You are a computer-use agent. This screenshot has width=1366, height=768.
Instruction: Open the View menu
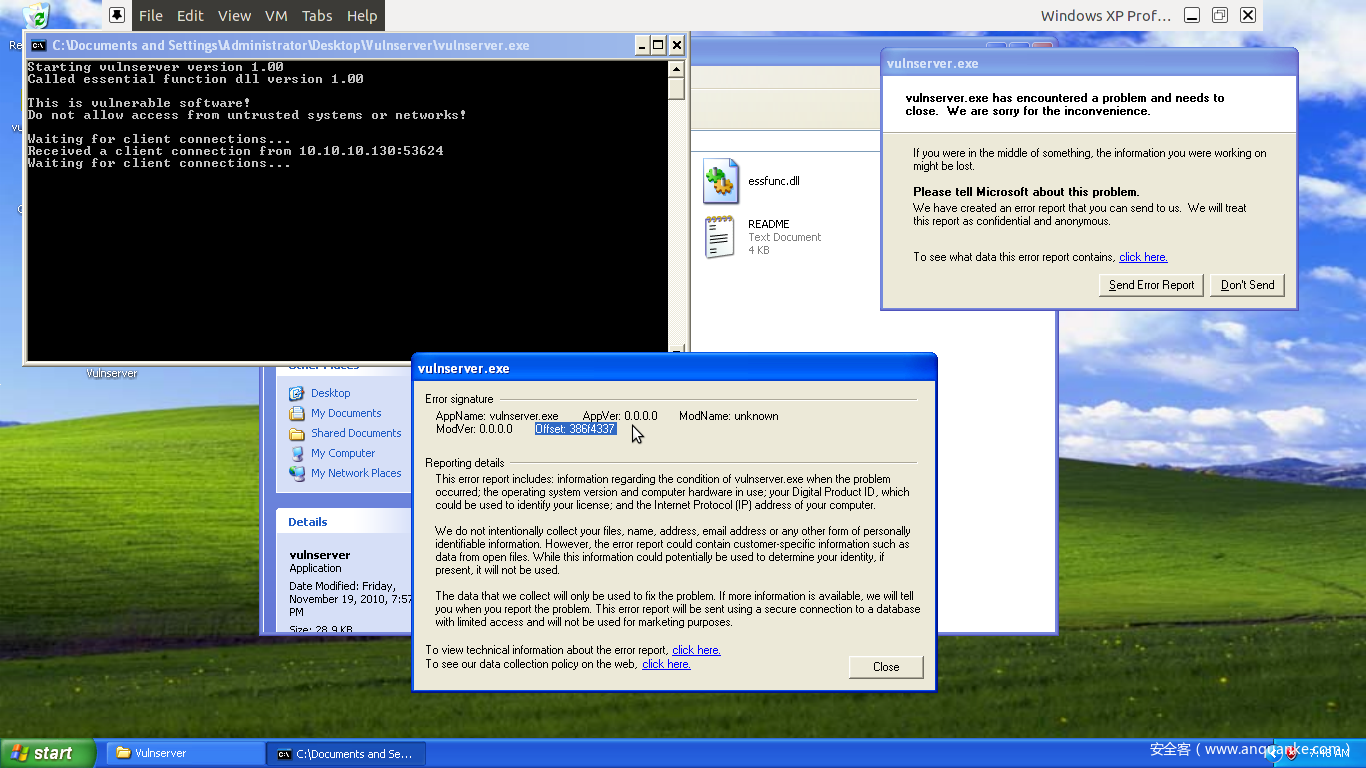[x=234, y=15]
